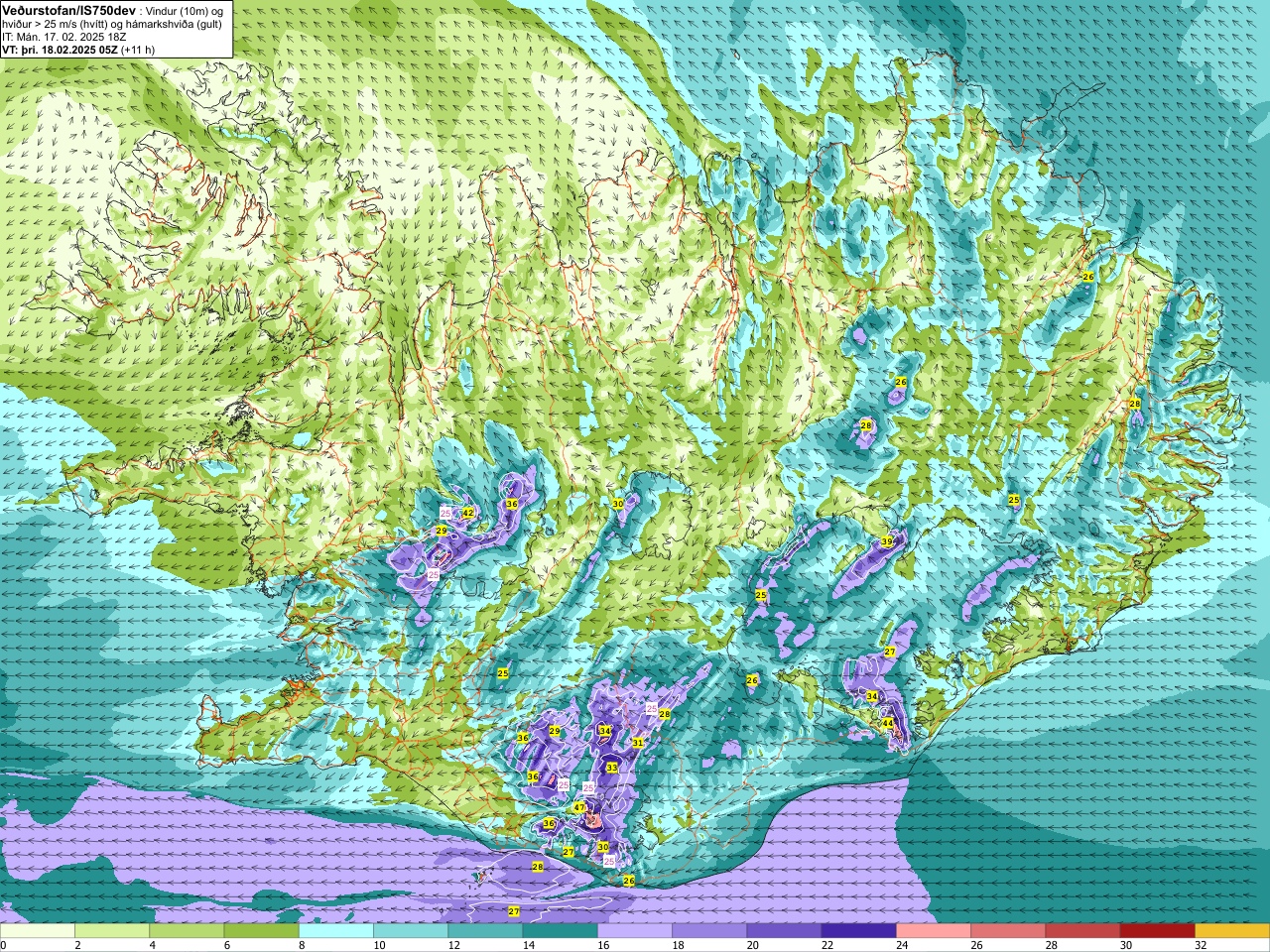Click the orange legend swatch above 32 m/s
This screenshot has height=952, width=1270.
click(x=1232, y=931)
